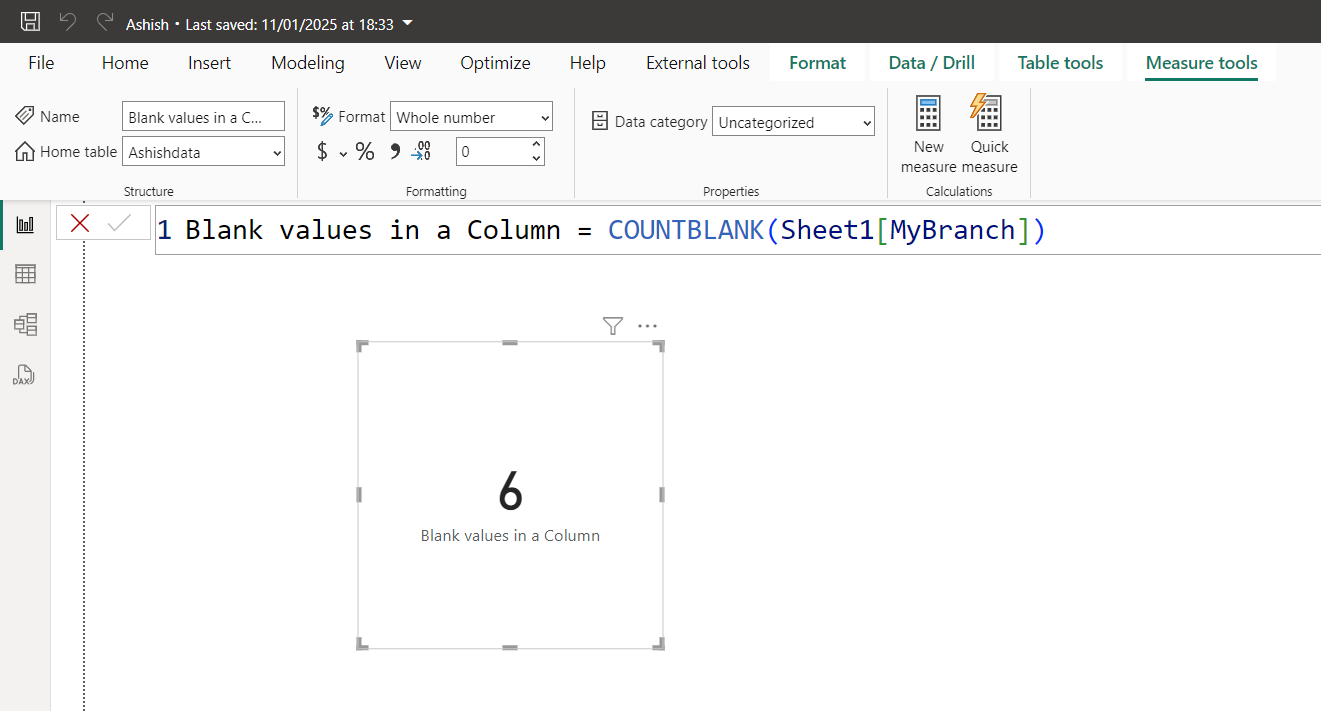This screenshot has height=711, width=1321.
Task: Switch to the Modeling ribbon tab
Action: [307, 62]
